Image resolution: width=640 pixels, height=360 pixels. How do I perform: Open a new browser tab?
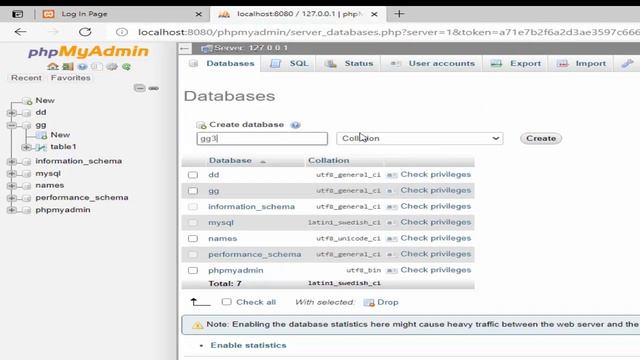pos(399,14)
